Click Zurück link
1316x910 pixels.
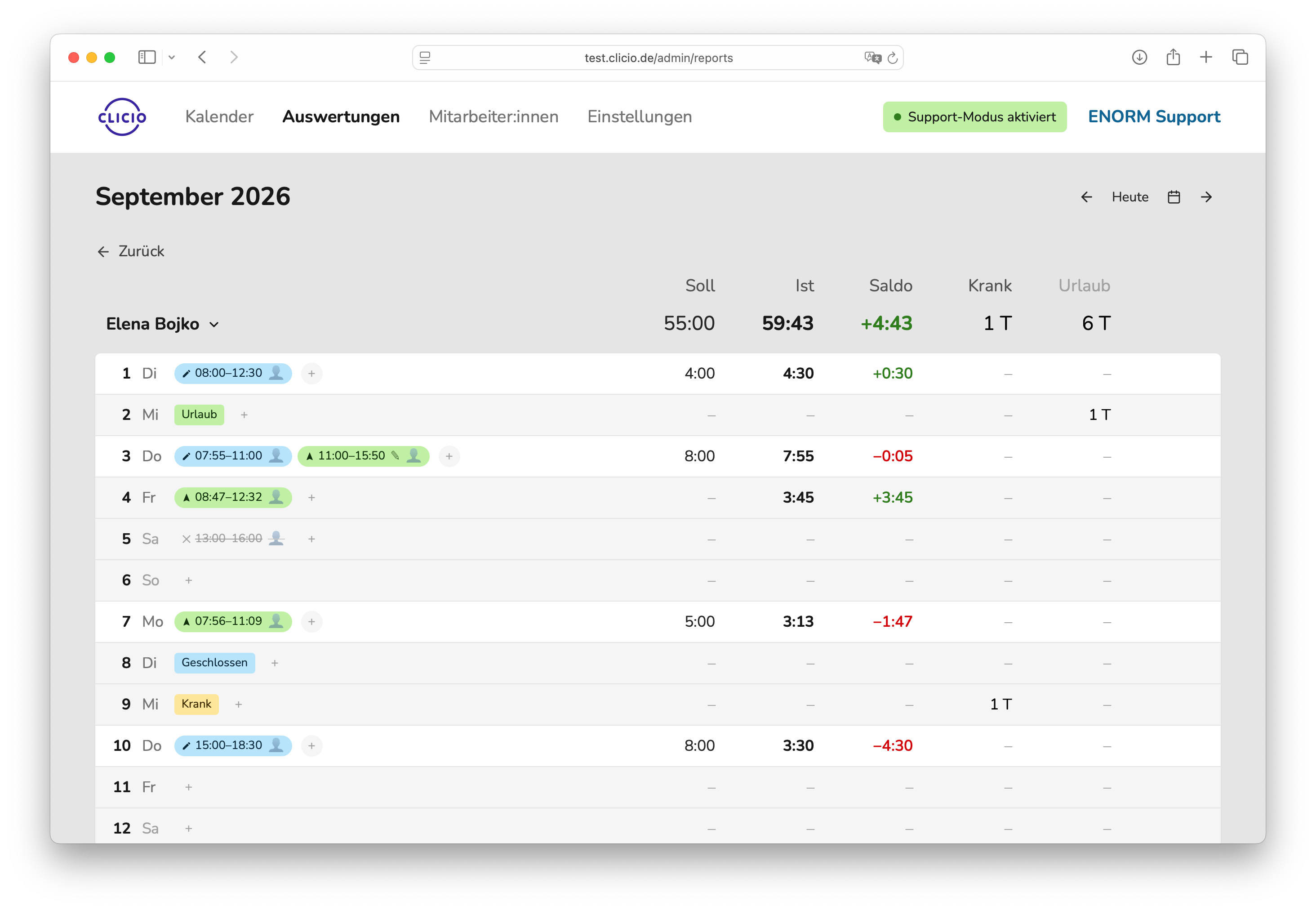tap(130, 251)
